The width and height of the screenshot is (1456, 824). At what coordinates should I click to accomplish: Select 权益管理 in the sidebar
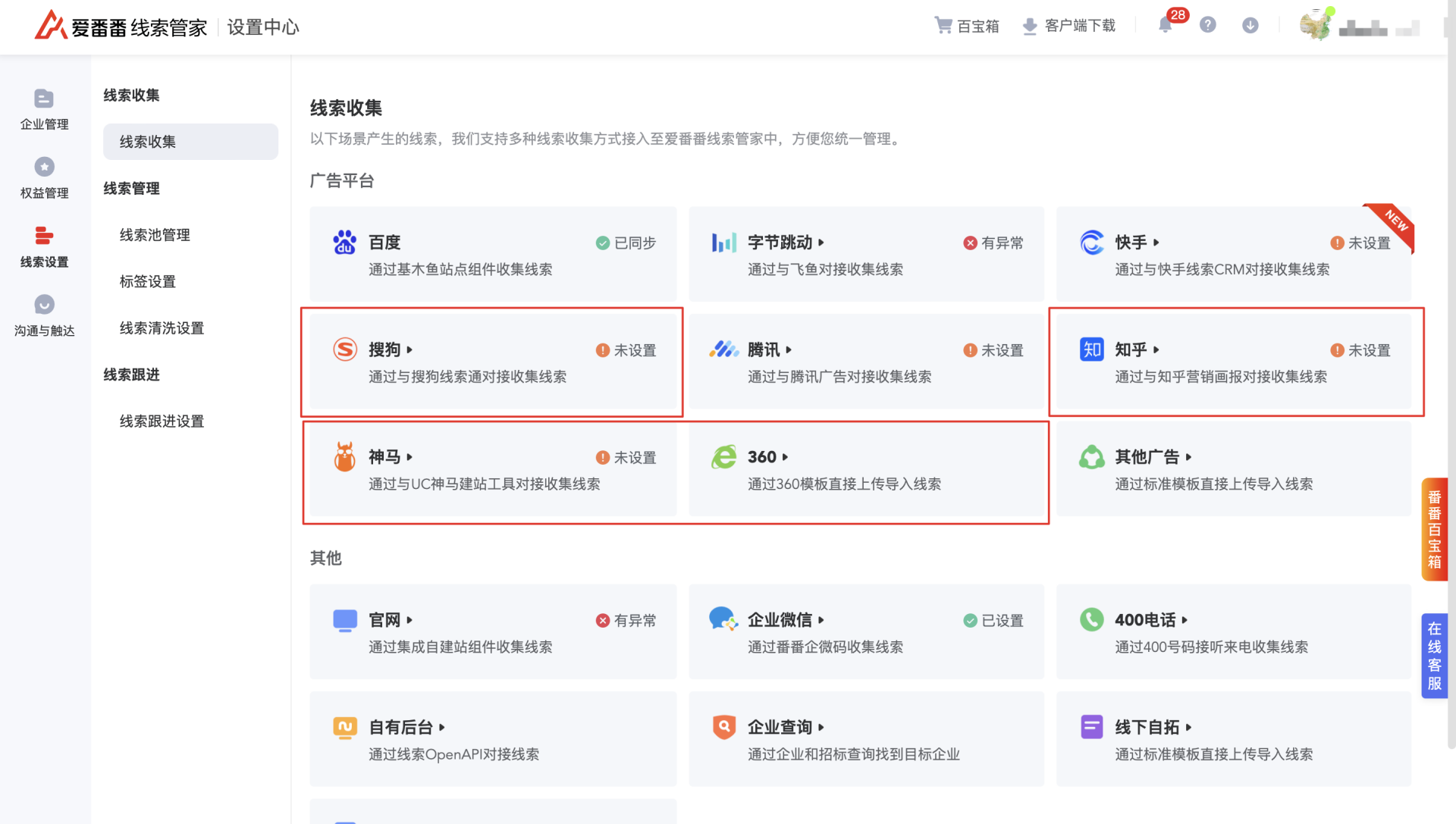[44, 179]
